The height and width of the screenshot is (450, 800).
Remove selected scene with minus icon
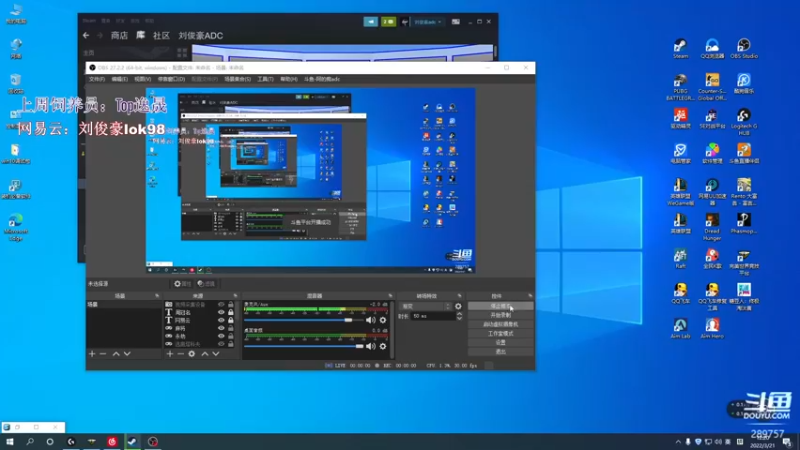pos(103,354)
